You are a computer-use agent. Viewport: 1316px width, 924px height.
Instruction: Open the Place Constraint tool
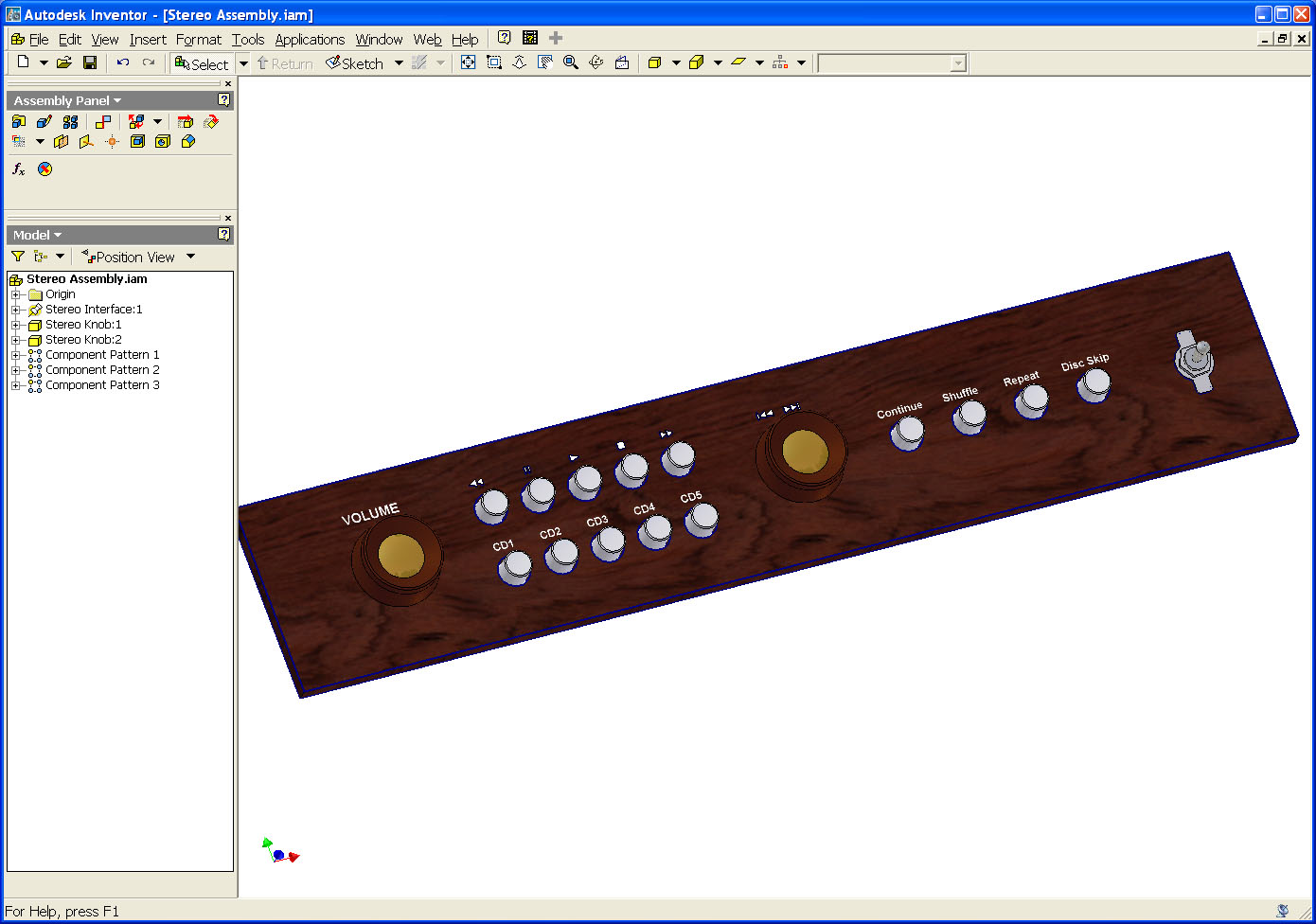103,121
